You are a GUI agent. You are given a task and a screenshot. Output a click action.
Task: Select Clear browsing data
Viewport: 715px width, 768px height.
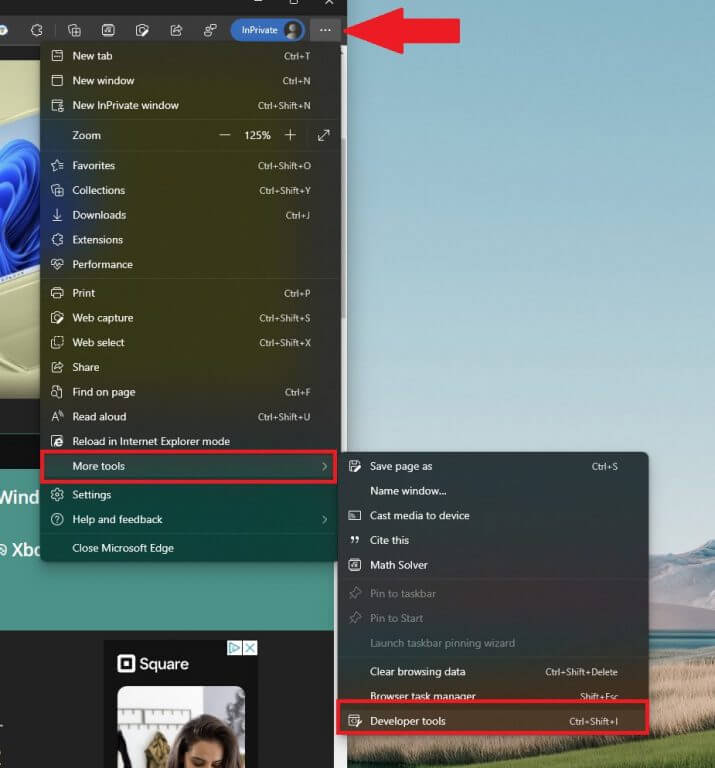(494, 672)
